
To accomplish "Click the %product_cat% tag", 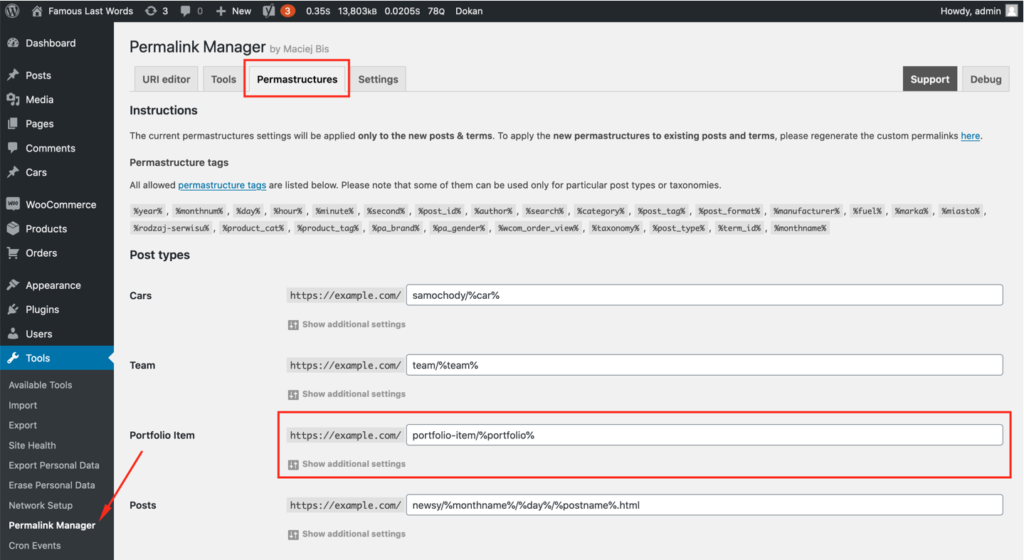I will point(253,228).
